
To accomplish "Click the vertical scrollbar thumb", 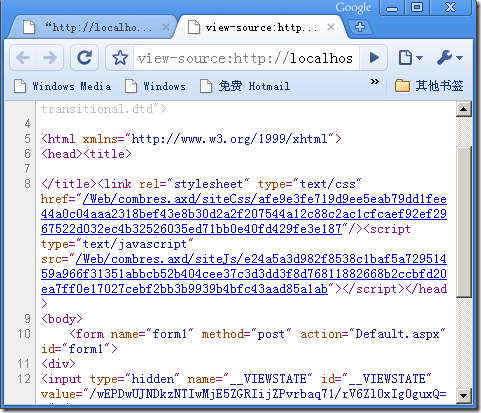I will tap(463, 222).
